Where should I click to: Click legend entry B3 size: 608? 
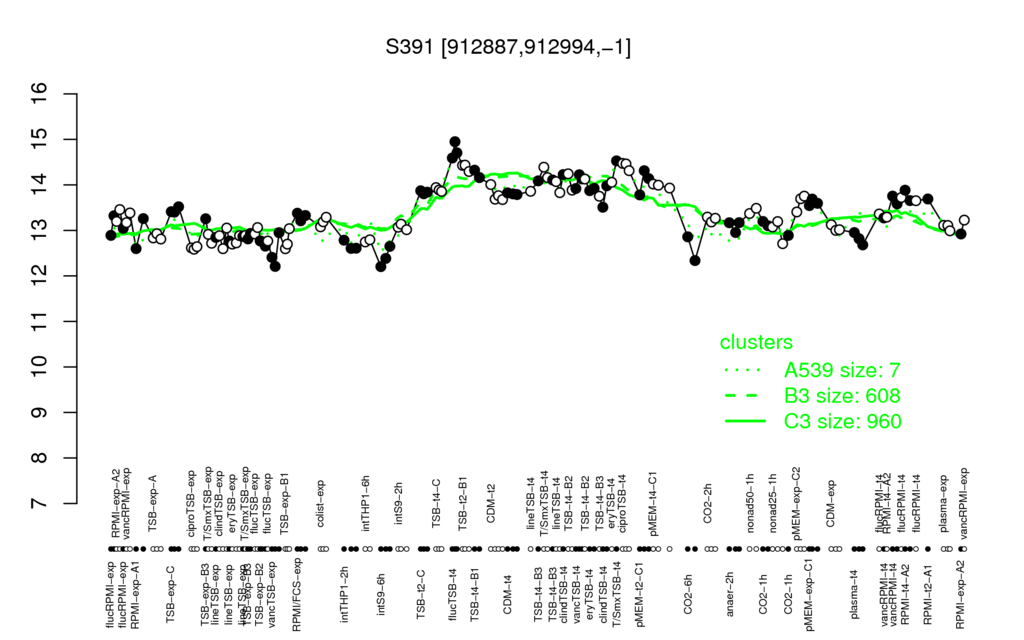click(842, 396)
